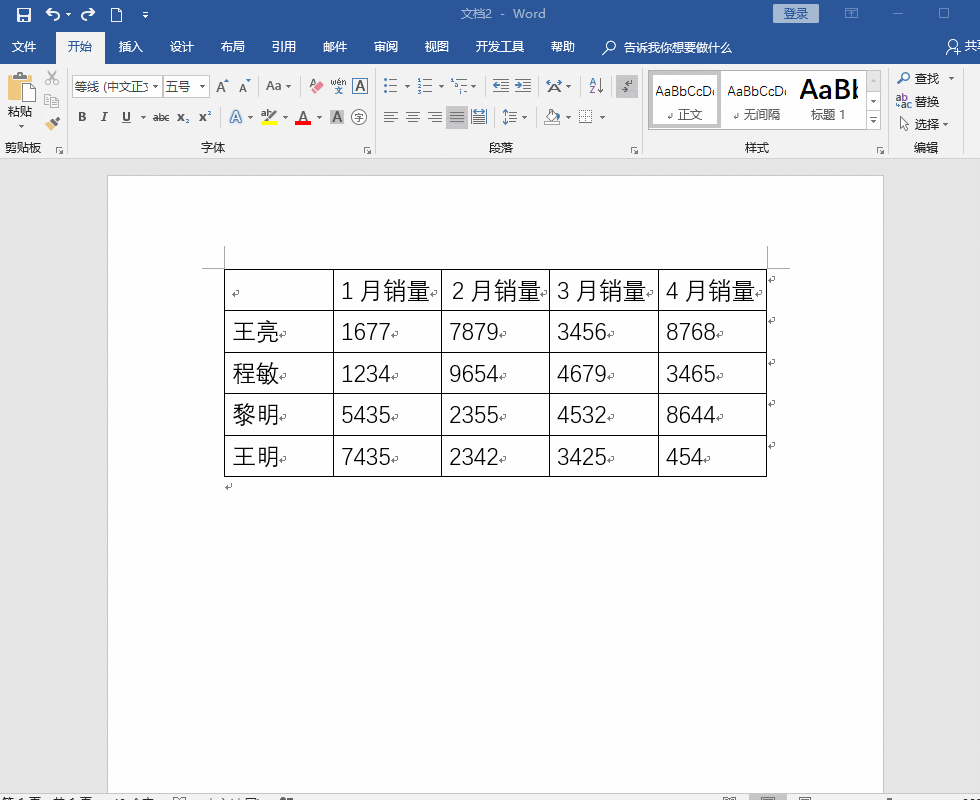Apply strikethrough to selected text

[161, 118]
